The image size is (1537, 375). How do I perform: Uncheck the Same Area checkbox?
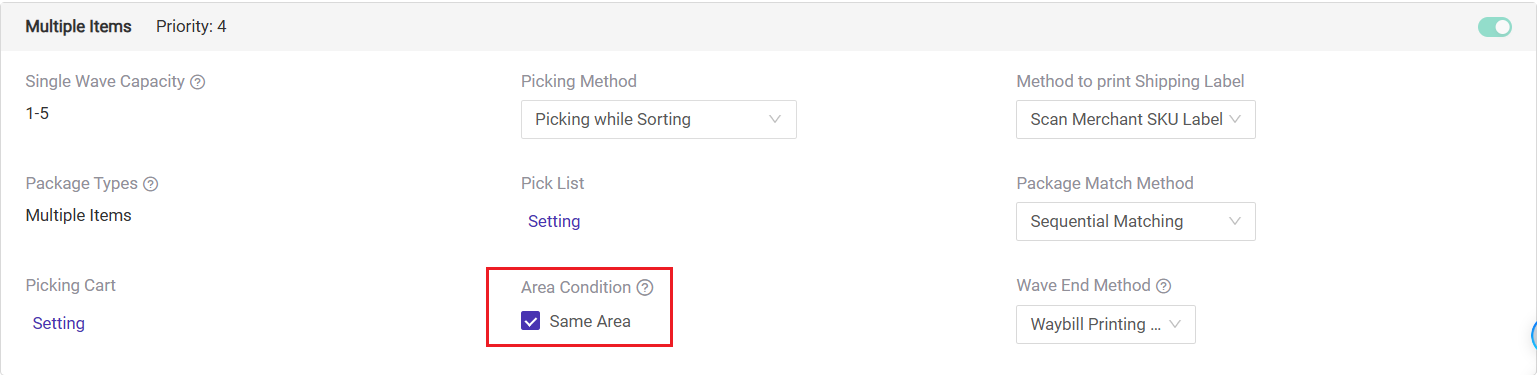pyautogui.click(x=531, y=321)
